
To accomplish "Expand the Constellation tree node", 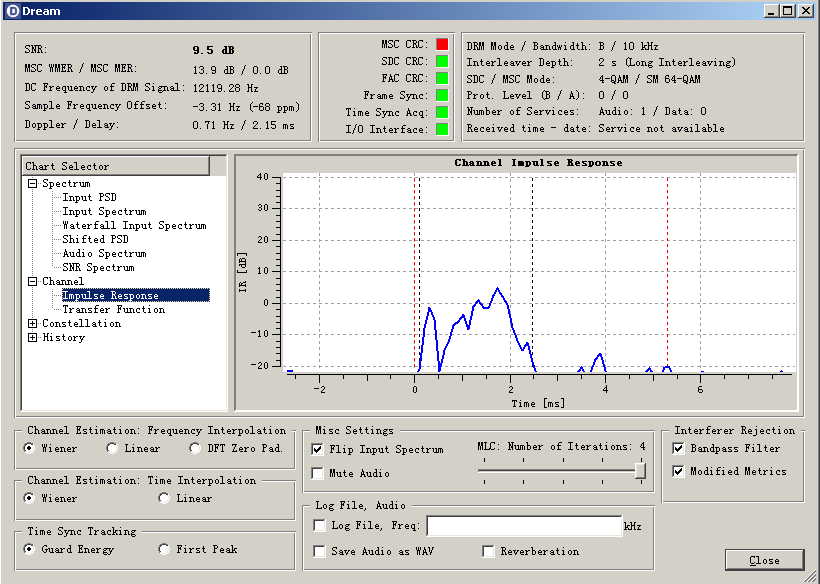I will [x=33, y=323].
